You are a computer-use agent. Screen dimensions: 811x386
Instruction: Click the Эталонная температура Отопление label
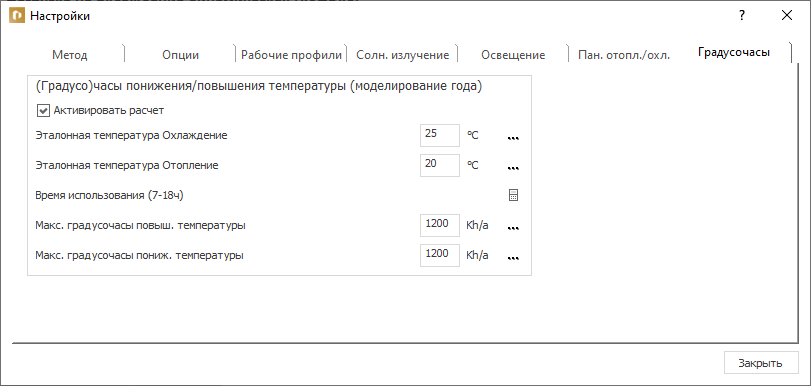coord(127,166)
